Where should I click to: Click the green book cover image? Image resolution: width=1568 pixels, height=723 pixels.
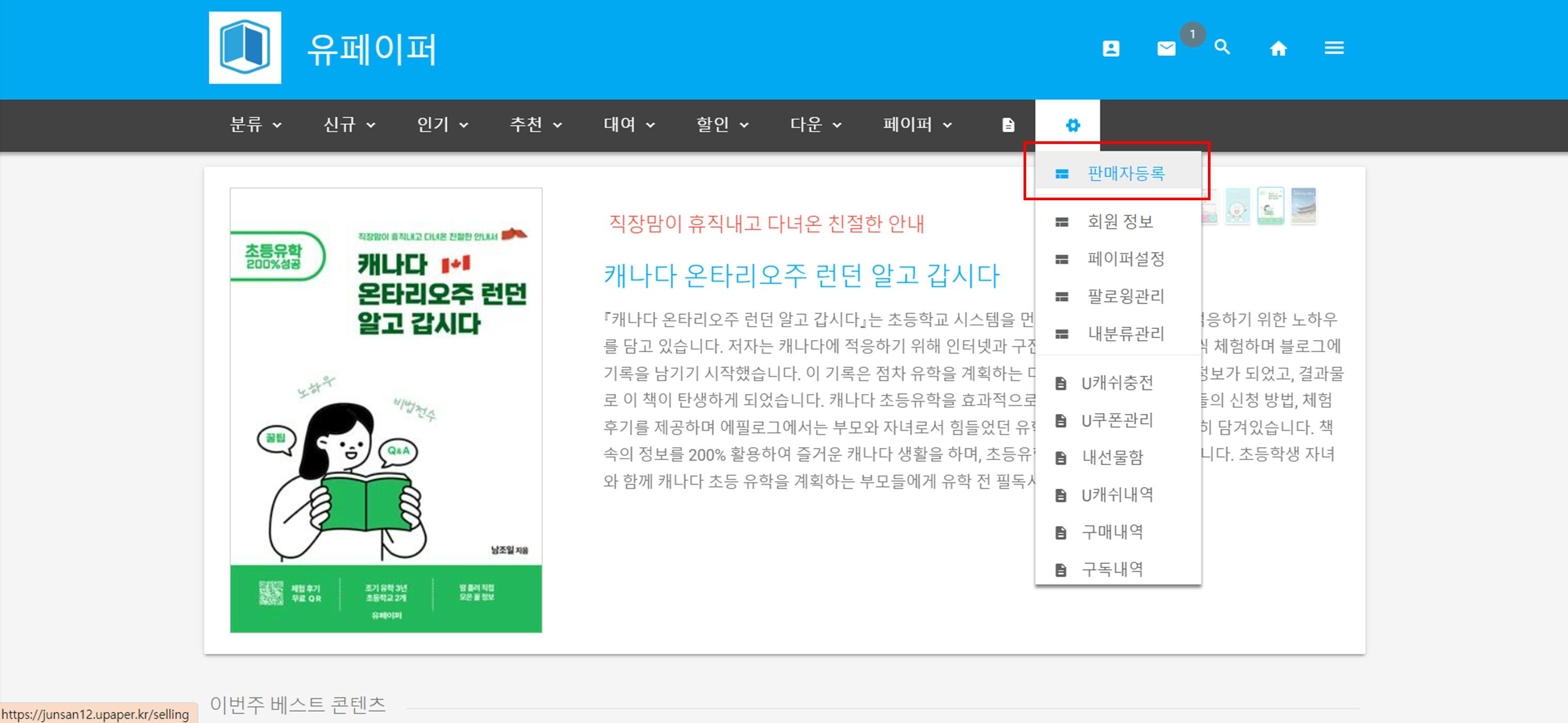pos(386,410)
